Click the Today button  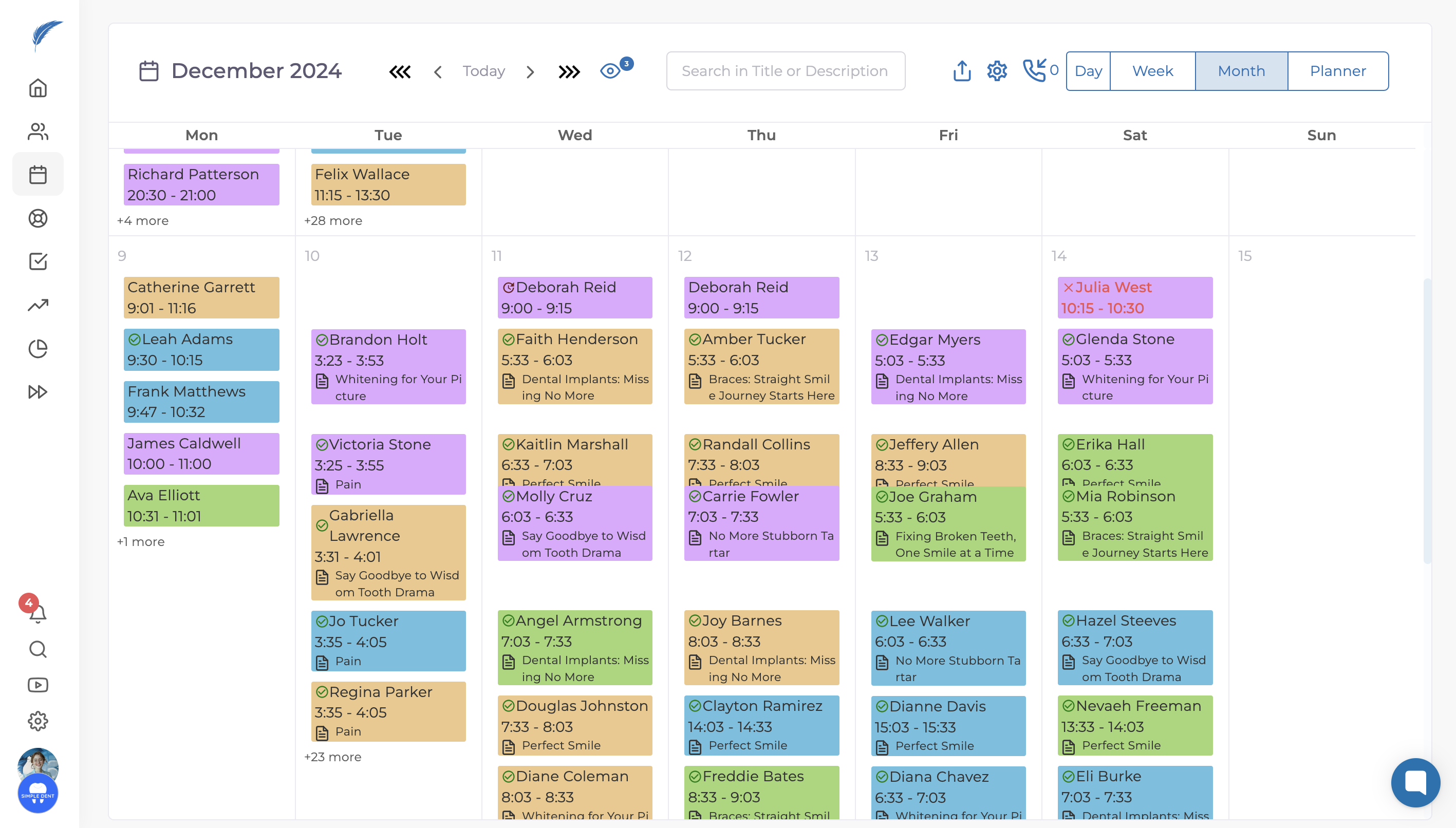483,71
